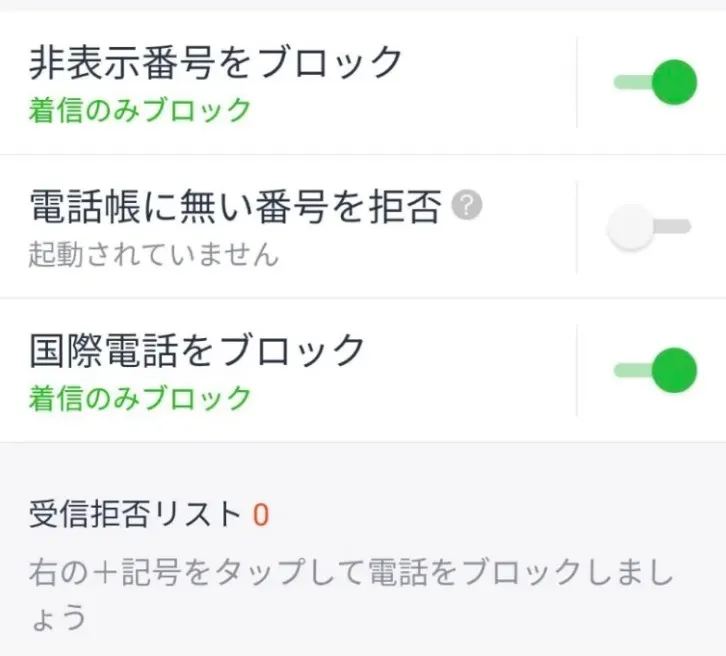
Task: Click the orange 0 count
Action: click(261, 516)
